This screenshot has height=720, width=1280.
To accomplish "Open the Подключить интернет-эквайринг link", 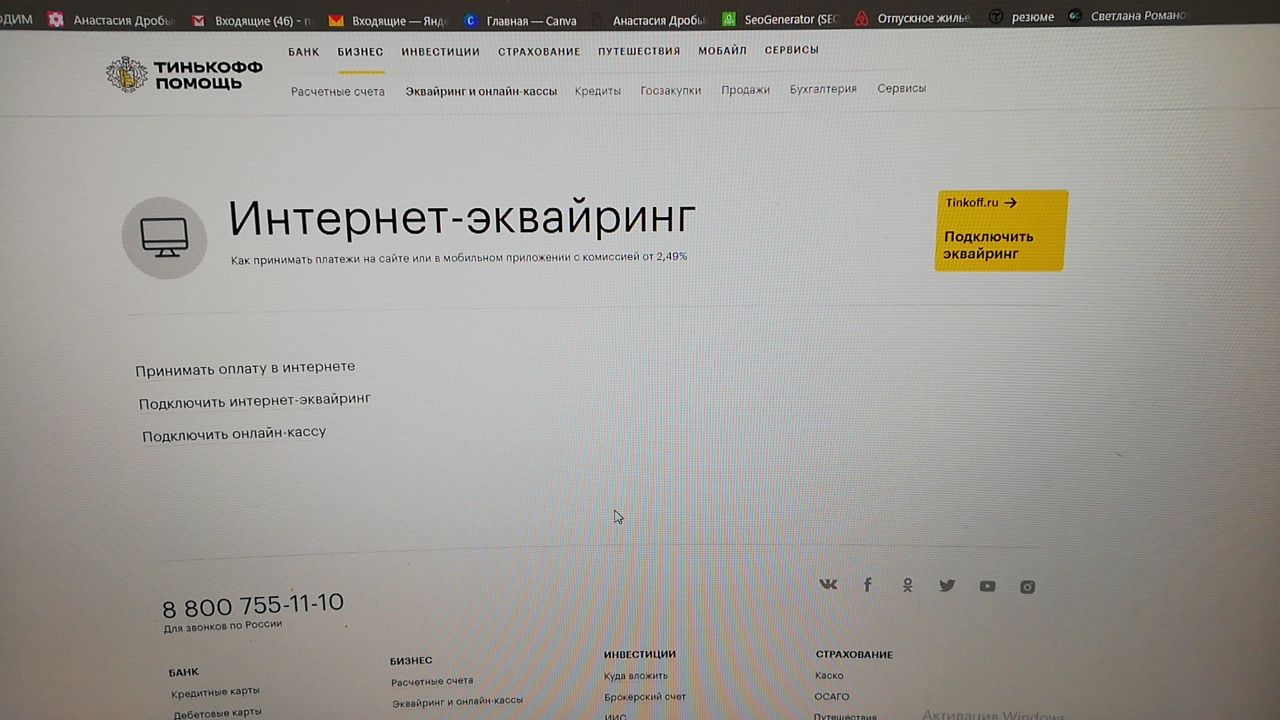I will click(x=255, y=401).
